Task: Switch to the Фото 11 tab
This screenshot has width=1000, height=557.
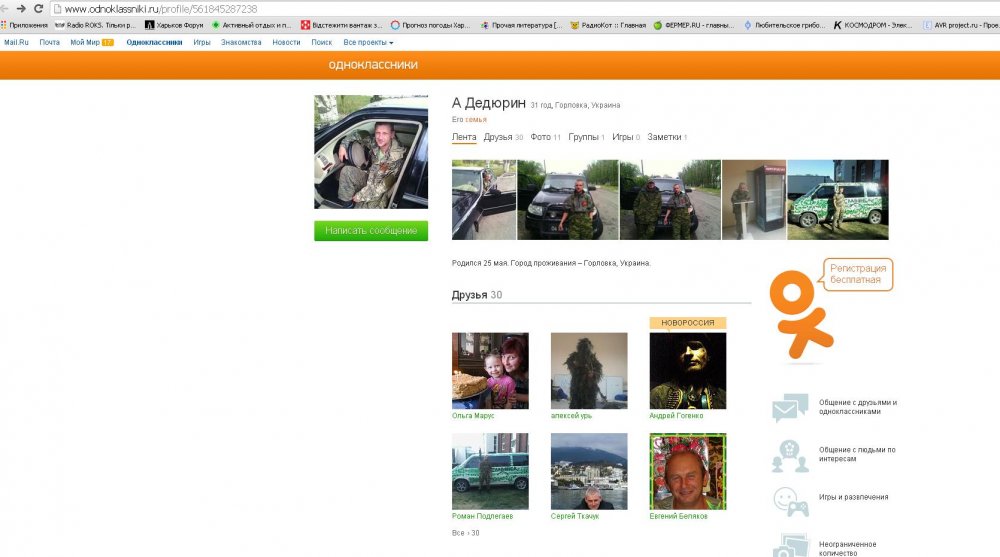Action: (545, 137)
